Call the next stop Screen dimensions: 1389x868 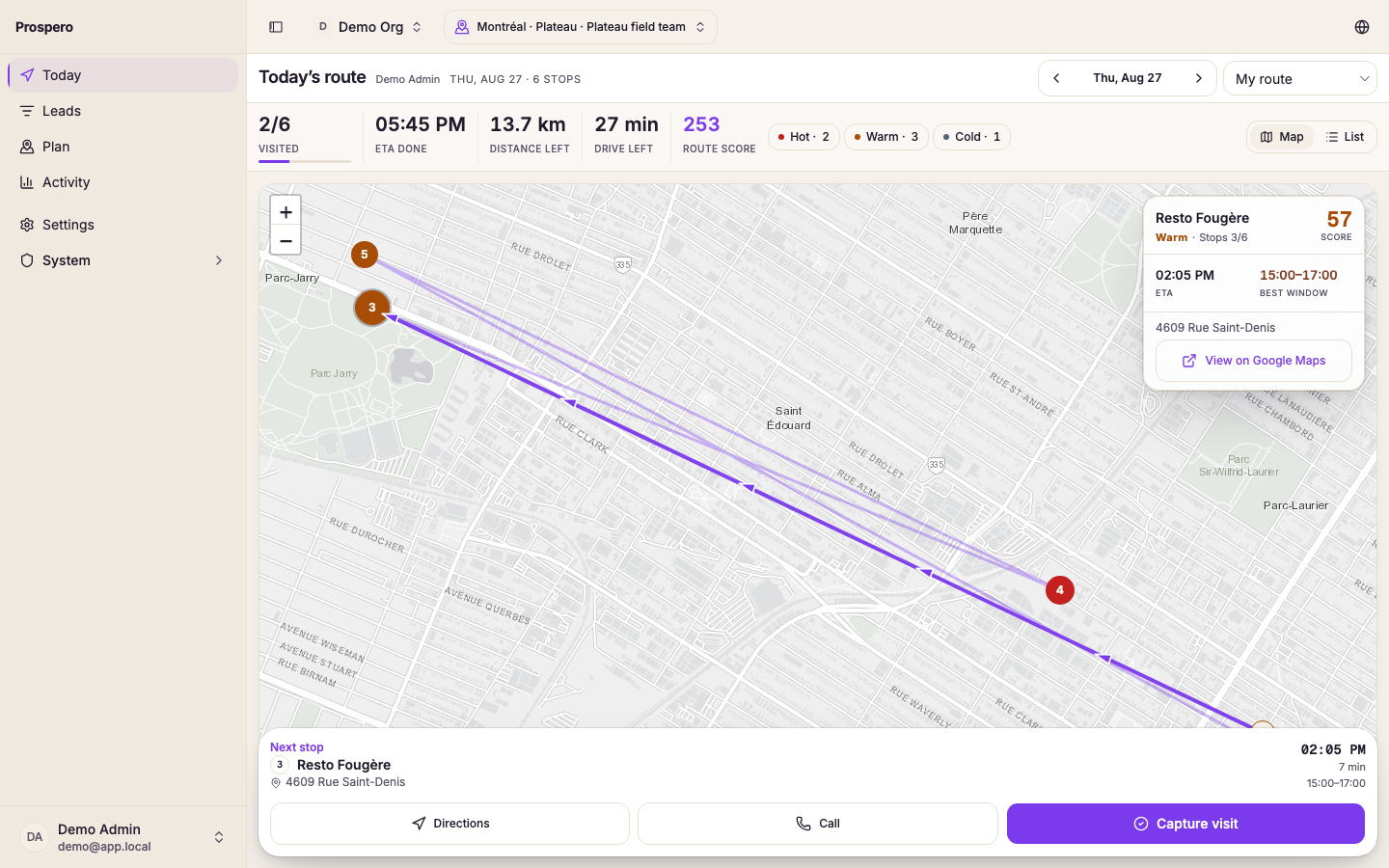pyautogui.click(x=818, y=824)
